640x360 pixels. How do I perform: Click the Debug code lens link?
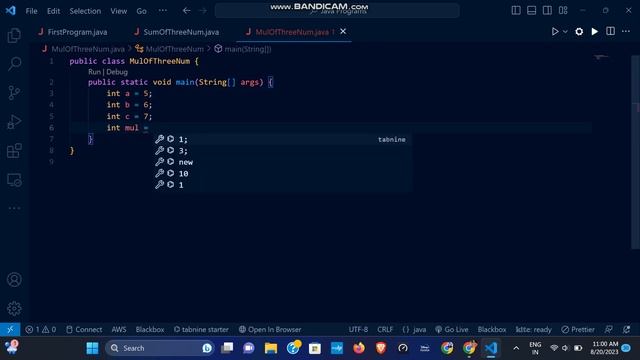[x=117, y=72]
